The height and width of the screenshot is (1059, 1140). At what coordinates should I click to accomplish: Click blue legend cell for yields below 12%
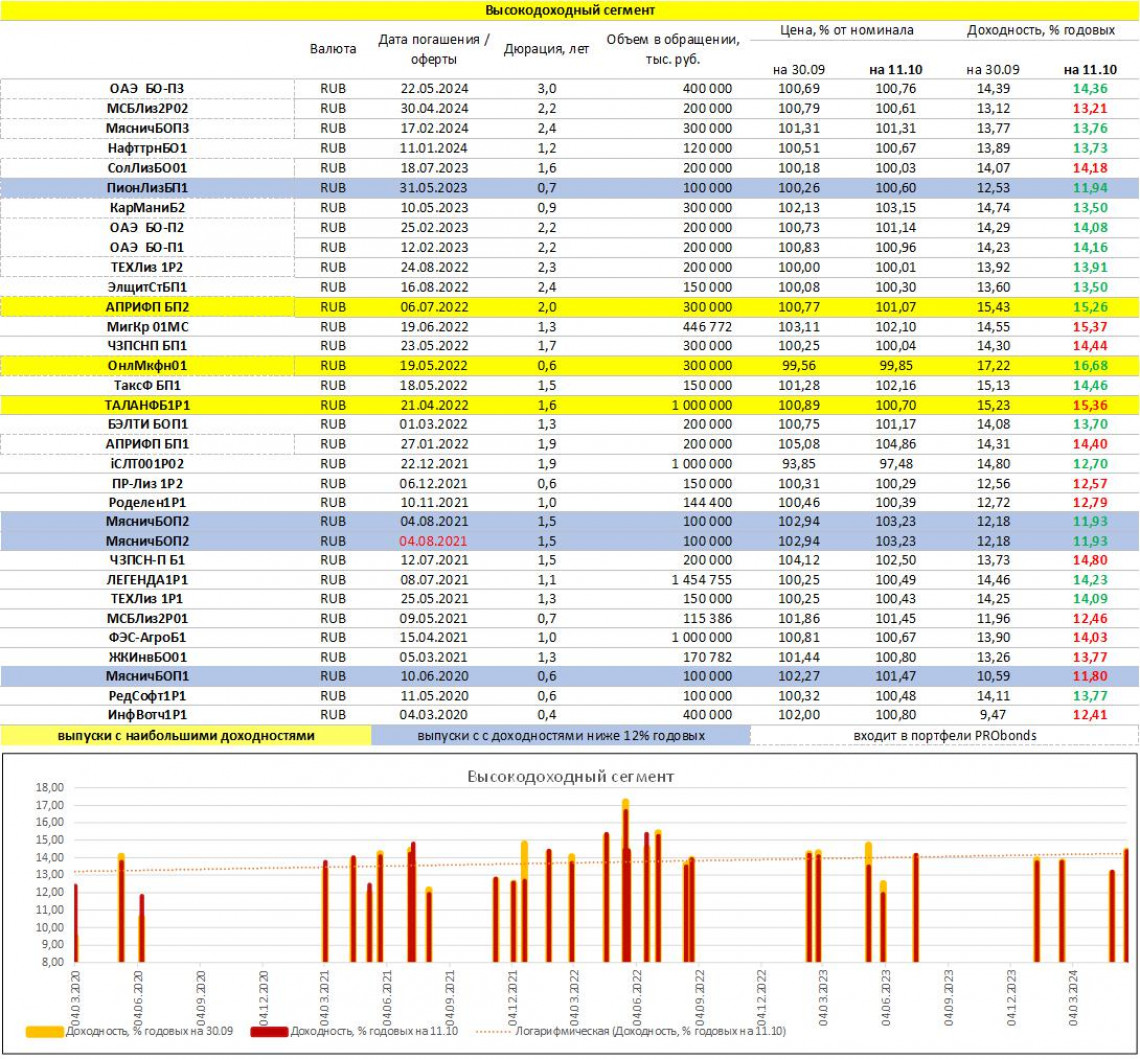tap(560, 736)
